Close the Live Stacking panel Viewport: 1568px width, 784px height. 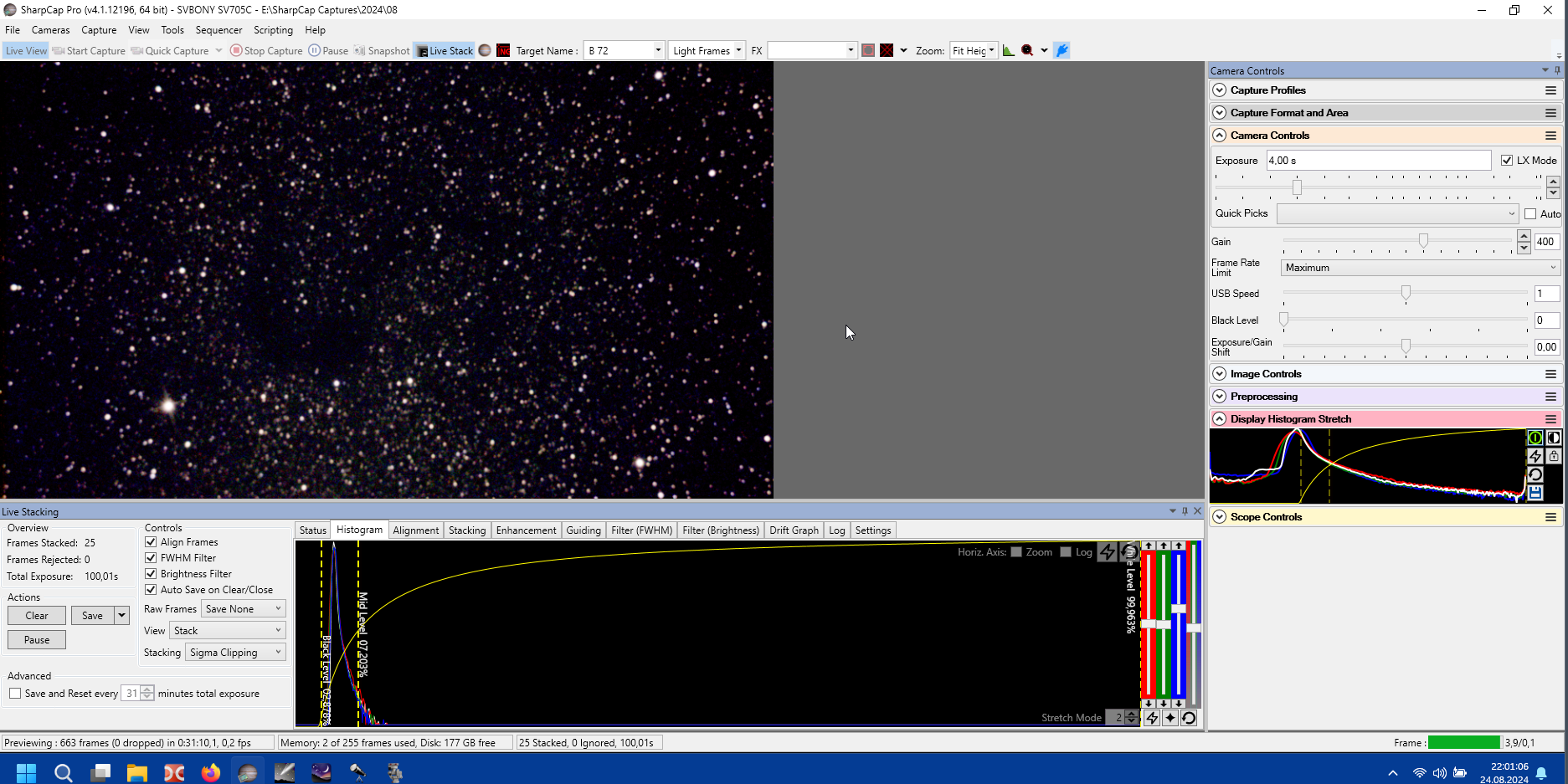pyautogui.click(x=1197, y=511)
